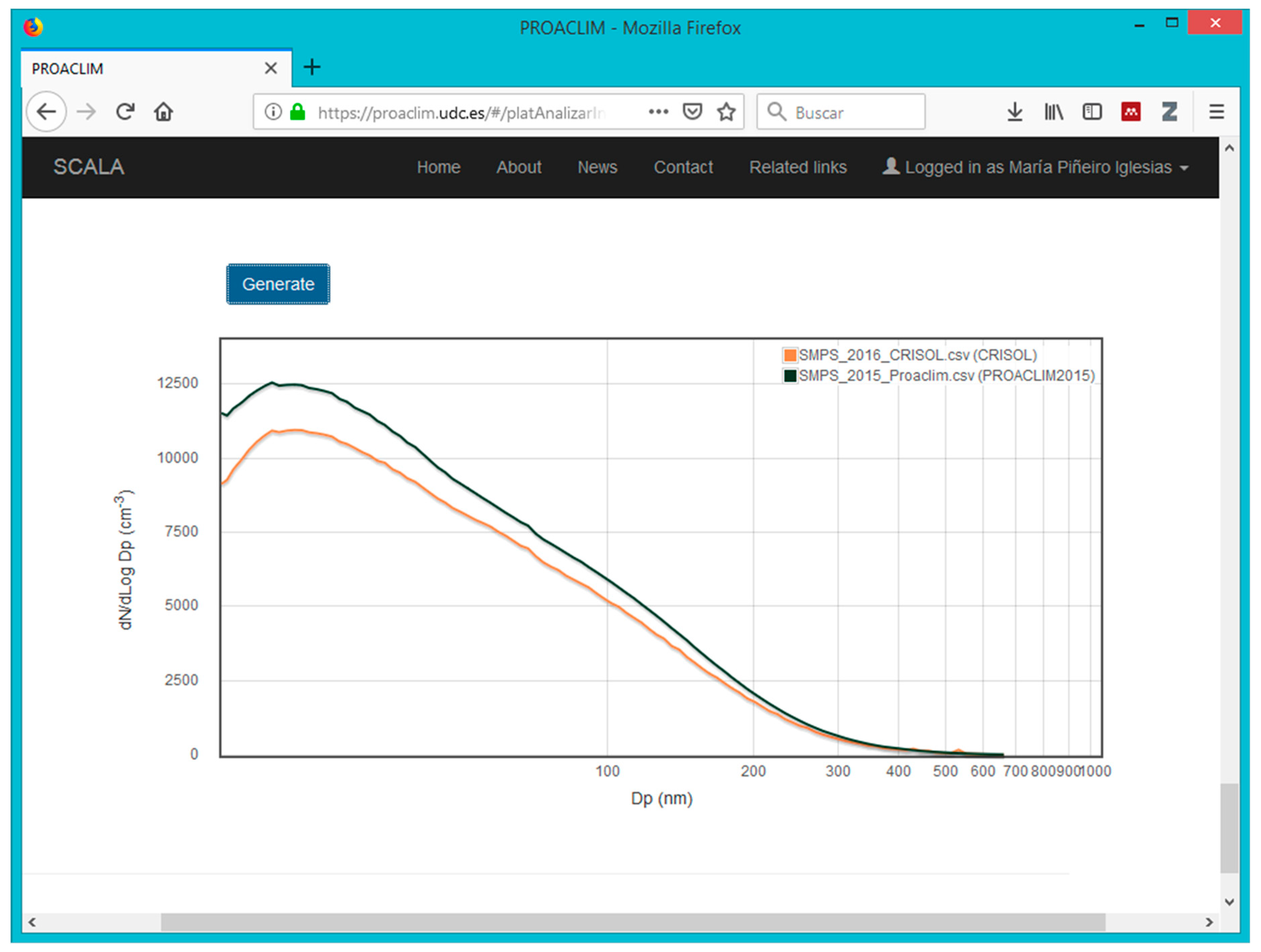
Task: Expand the logged-in user dropdown
Action: (1036, 167)
